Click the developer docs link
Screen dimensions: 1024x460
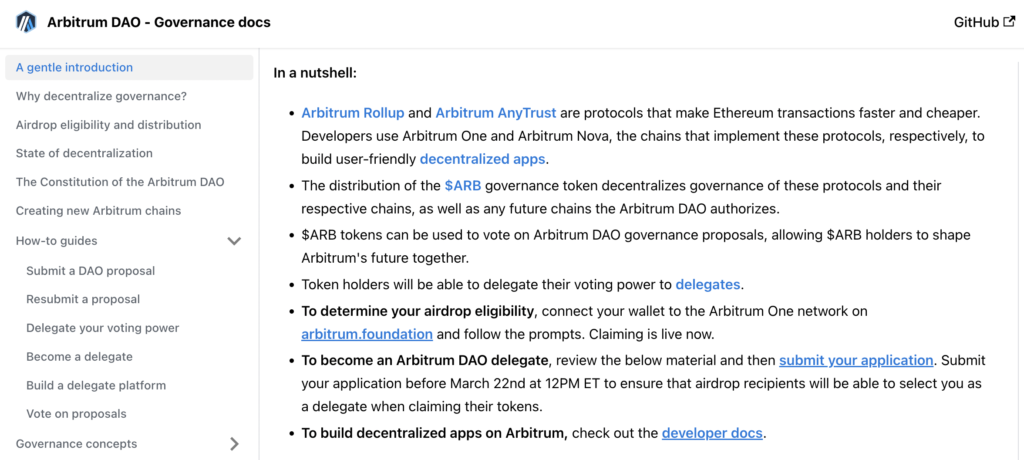[x=712, y=433]
